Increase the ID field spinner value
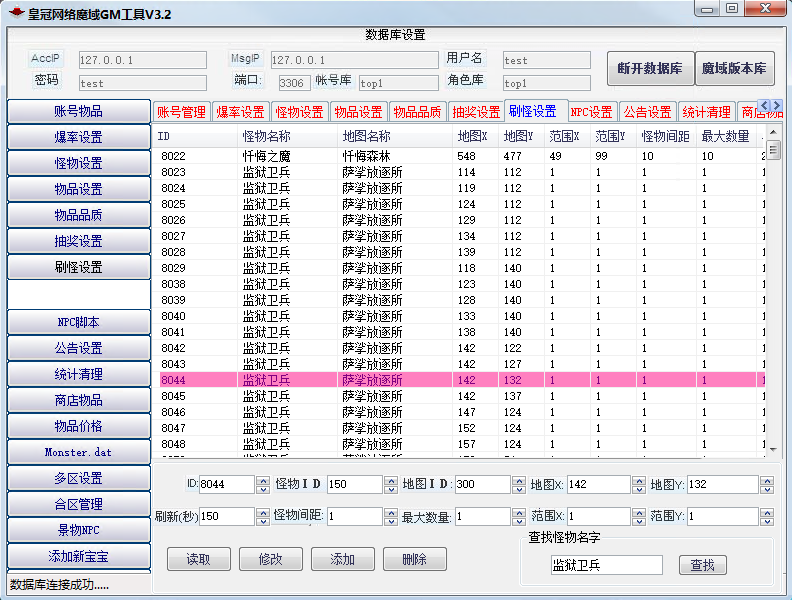Image resolution: width=792 pixels, height=600 pixels. 262,480
